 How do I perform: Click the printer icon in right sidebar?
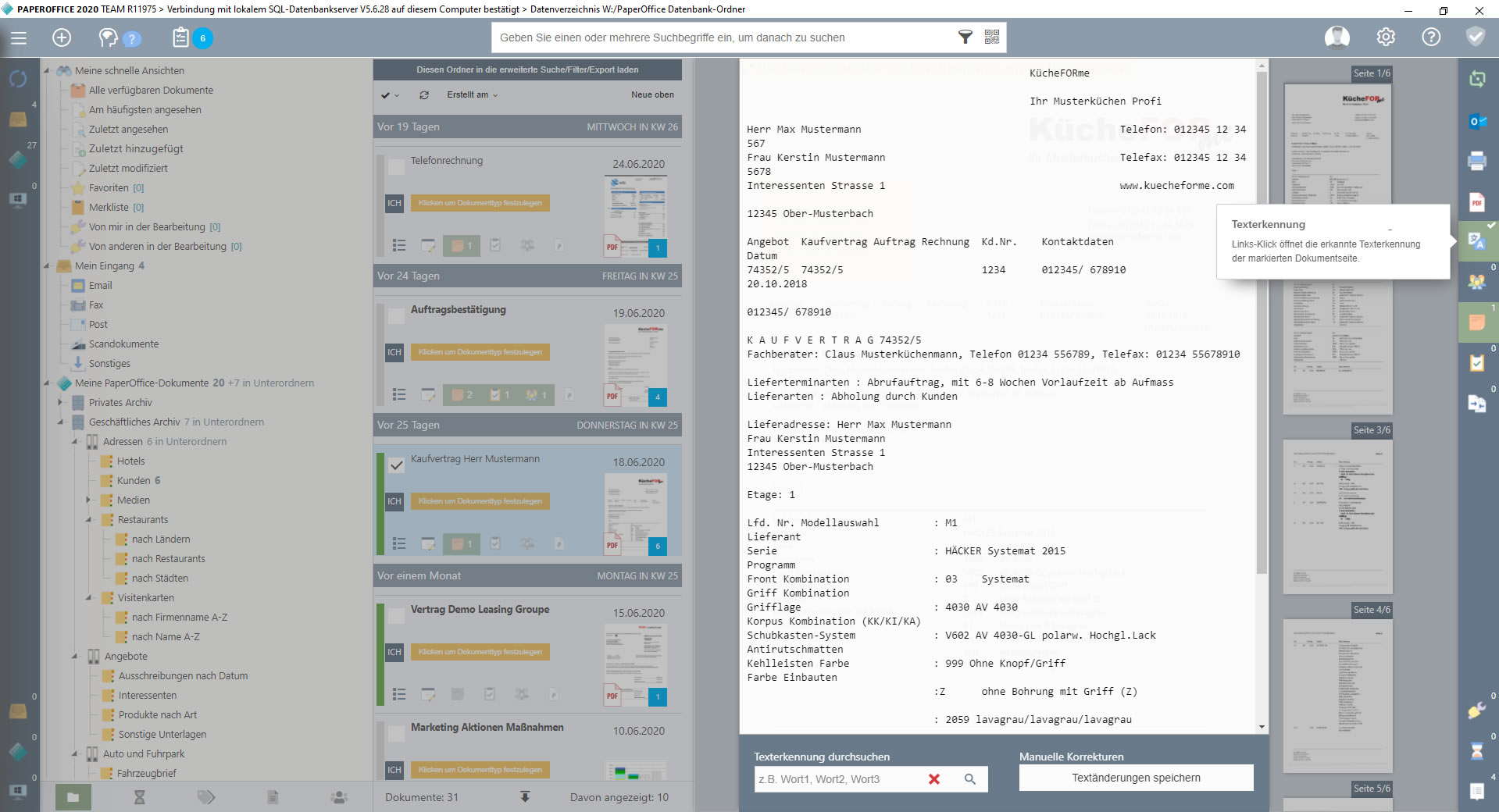click(x=1476, y=162)
